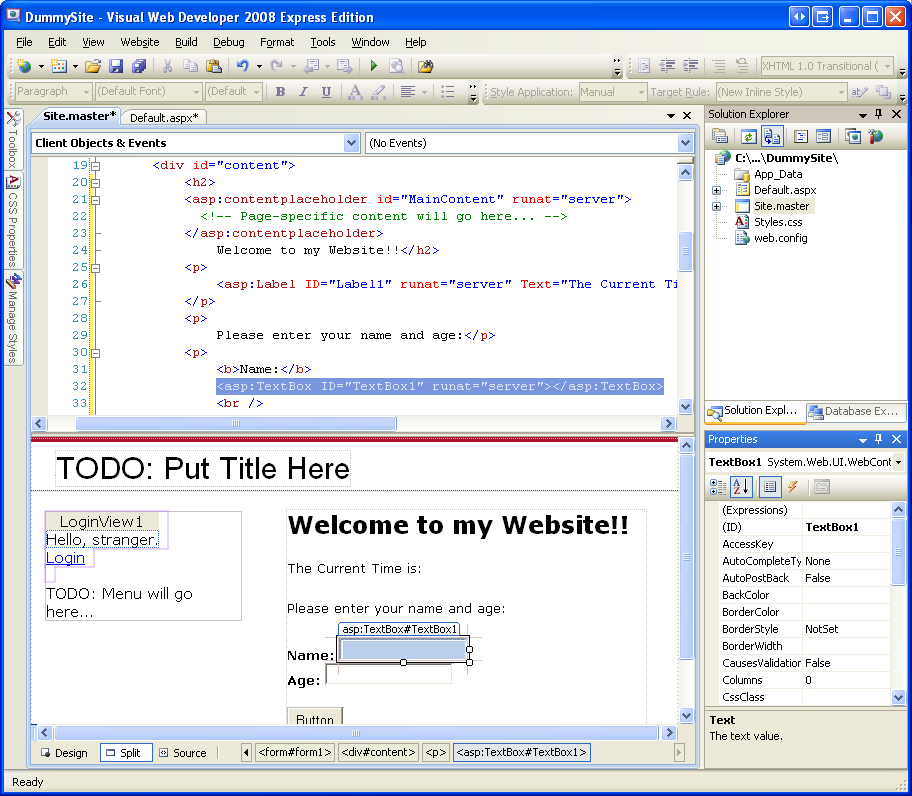The image size is (912, 796).
Task: Open the (No Events) dropdown
Action: point(685,143)
